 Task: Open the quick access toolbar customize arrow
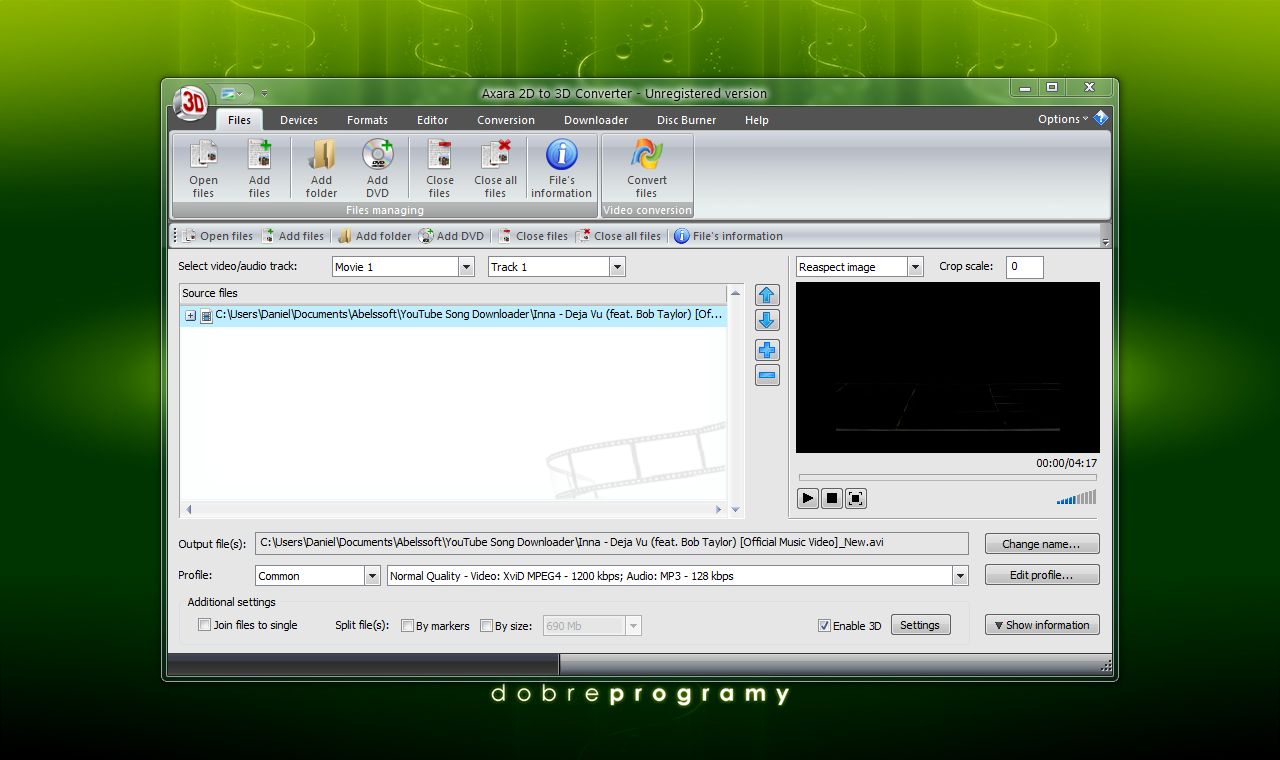[264, 94]
